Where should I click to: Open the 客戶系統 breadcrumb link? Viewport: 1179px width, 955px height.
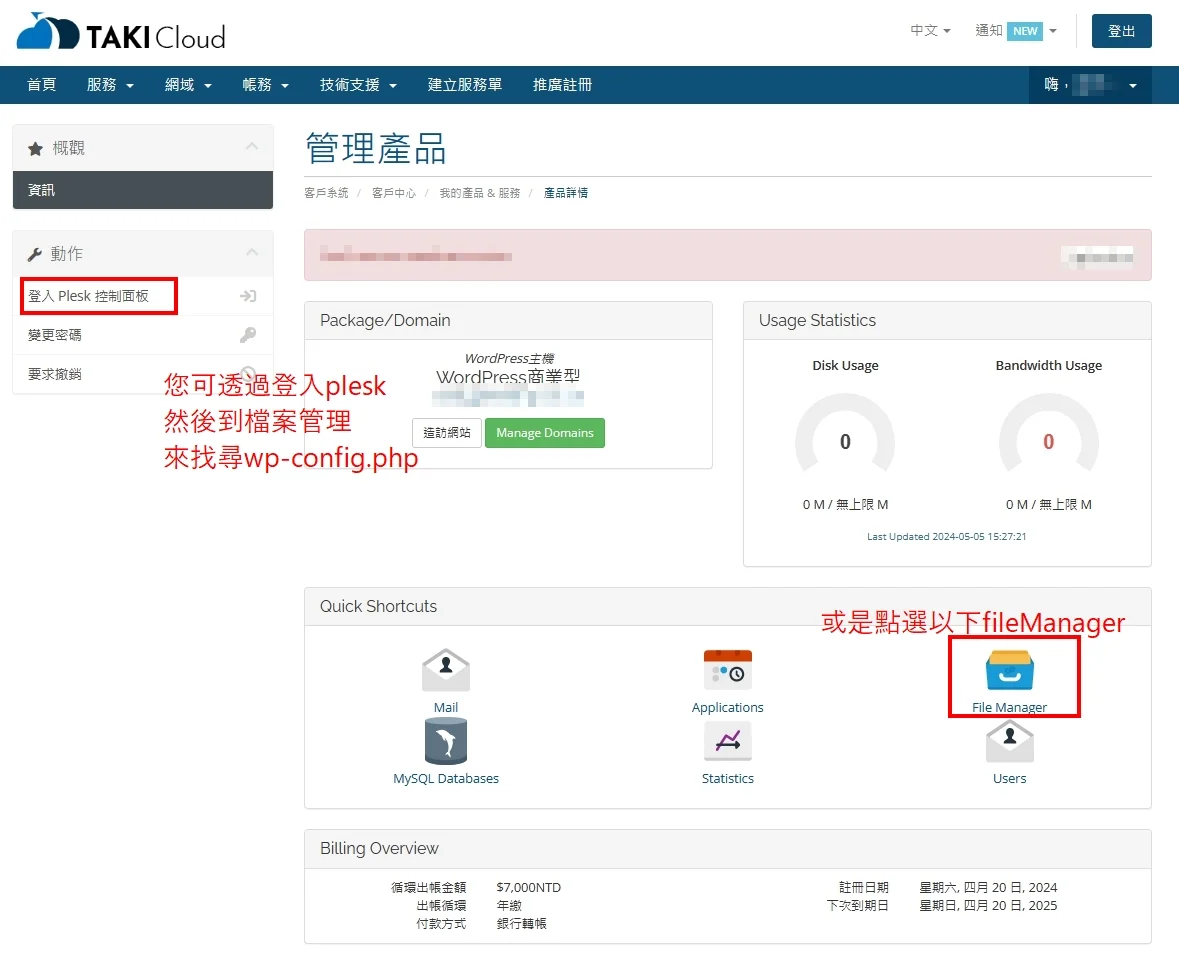(326, 193)
